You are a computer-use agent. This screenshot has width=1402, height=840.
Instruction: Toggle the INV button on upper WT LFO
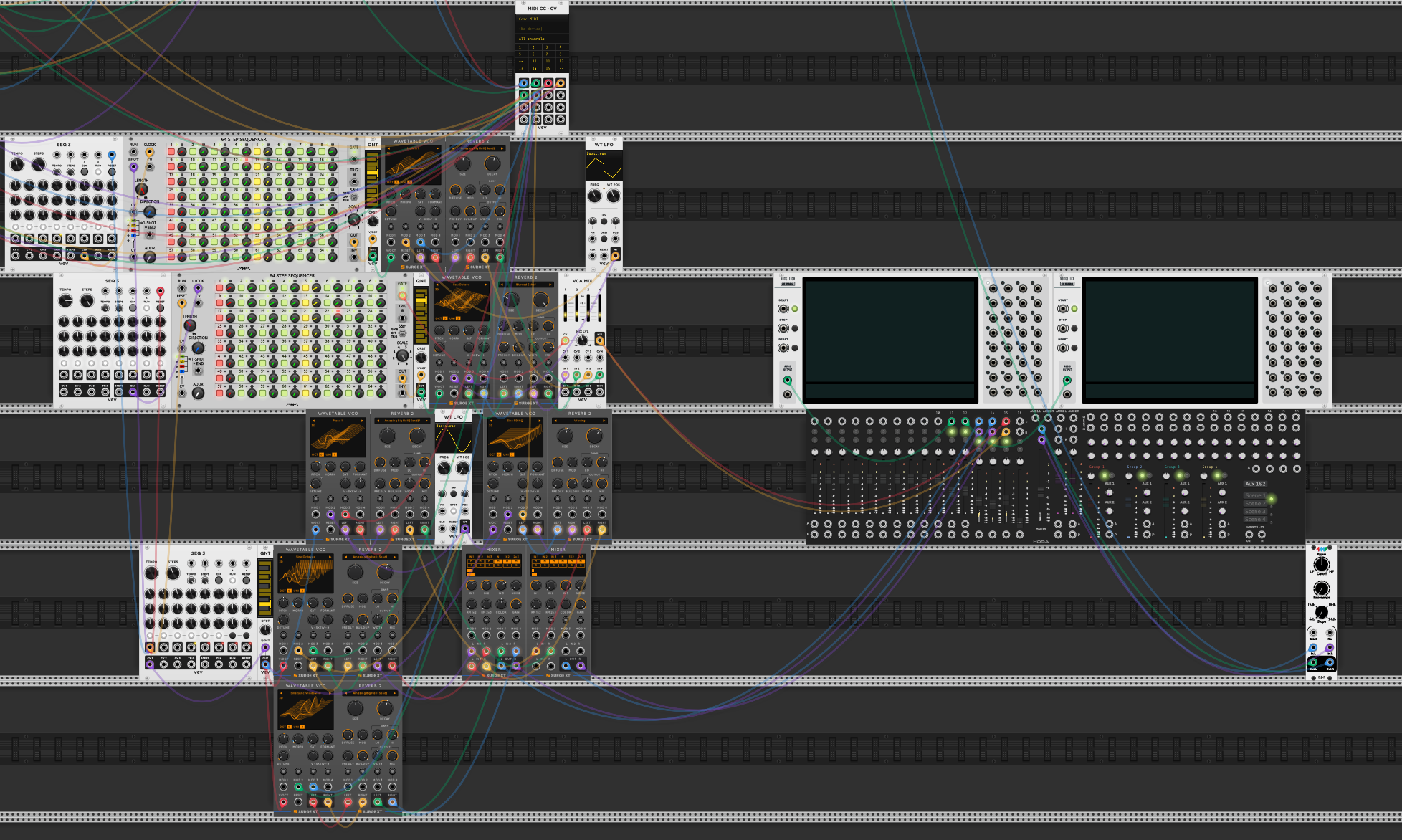[604, 221]
